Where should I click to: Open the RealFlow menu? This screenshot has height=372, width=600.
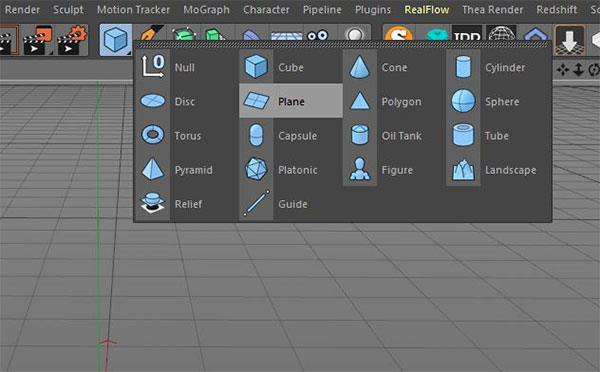[427, 10]
